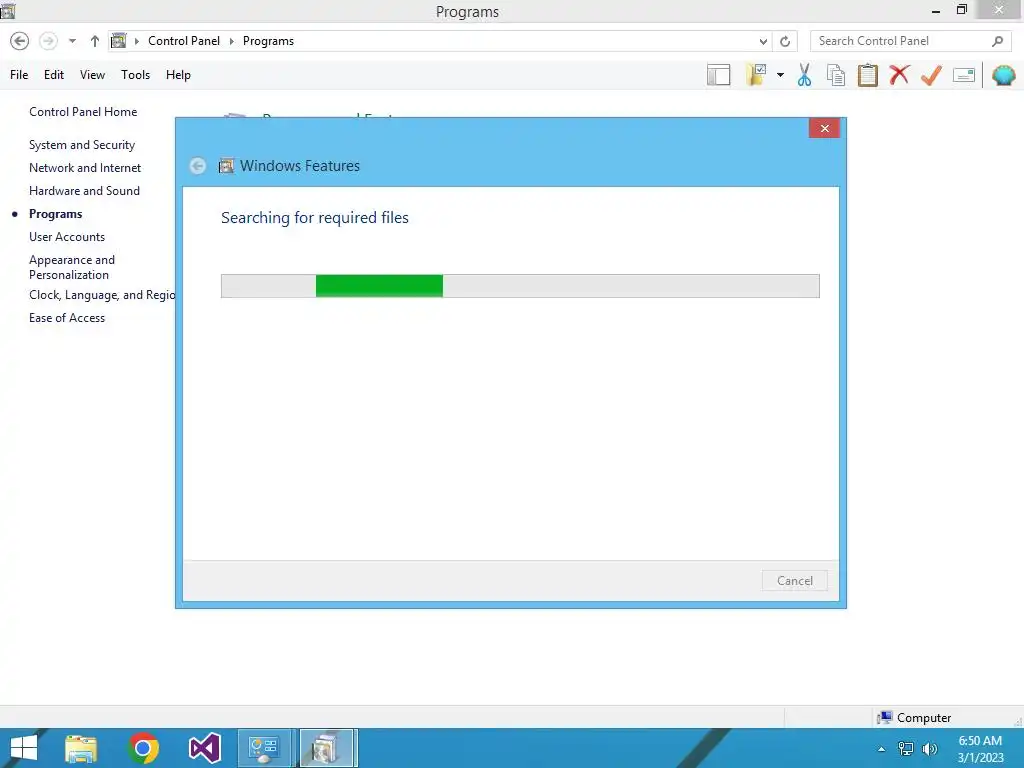Viewport: 1024px width, 768px height.
Task: Click the Paste clipboard icon
Action: pyautogui.click(x=867, y=75)
